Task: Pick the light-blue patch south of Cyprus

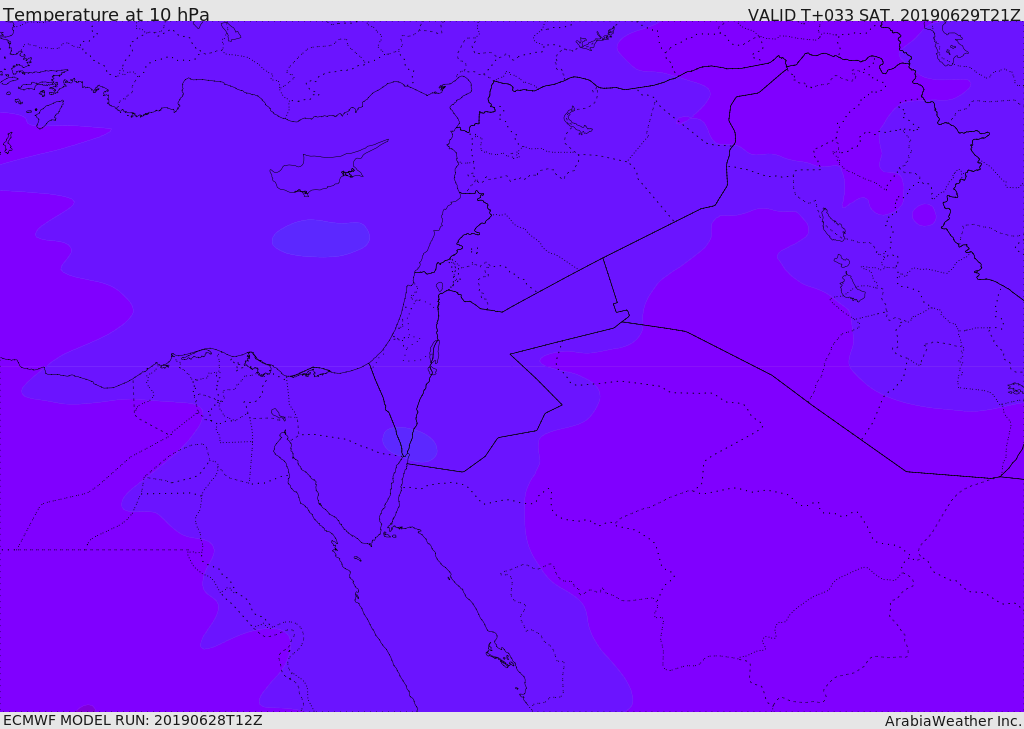Action: [320, 238]
